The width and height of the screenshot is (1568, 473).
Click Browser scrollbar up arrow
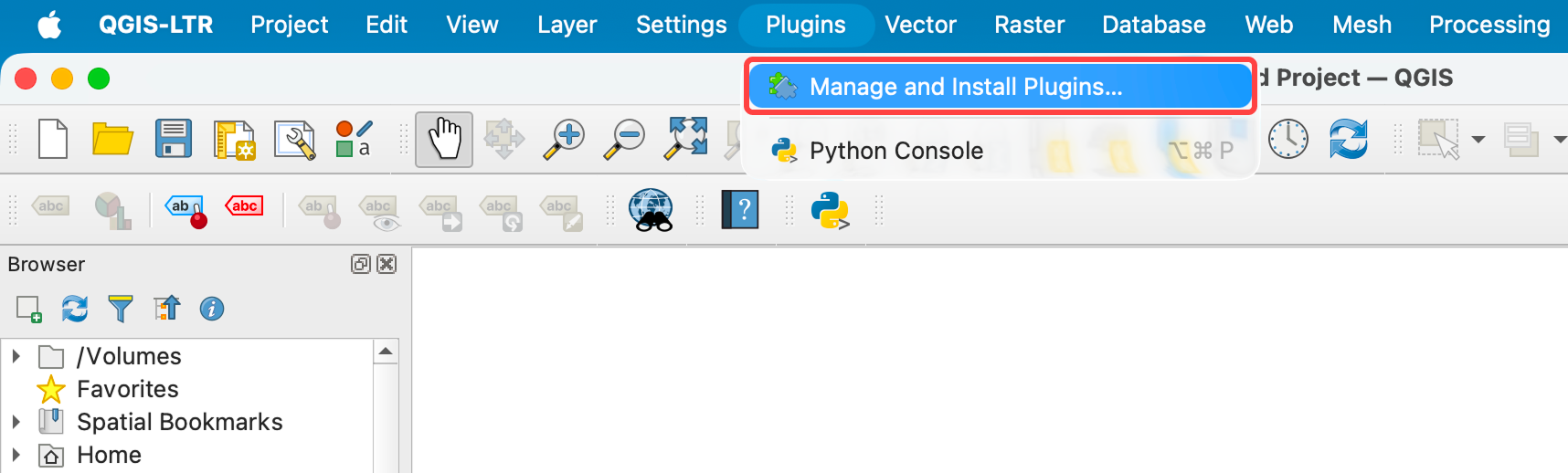click(x=386, y=352)
